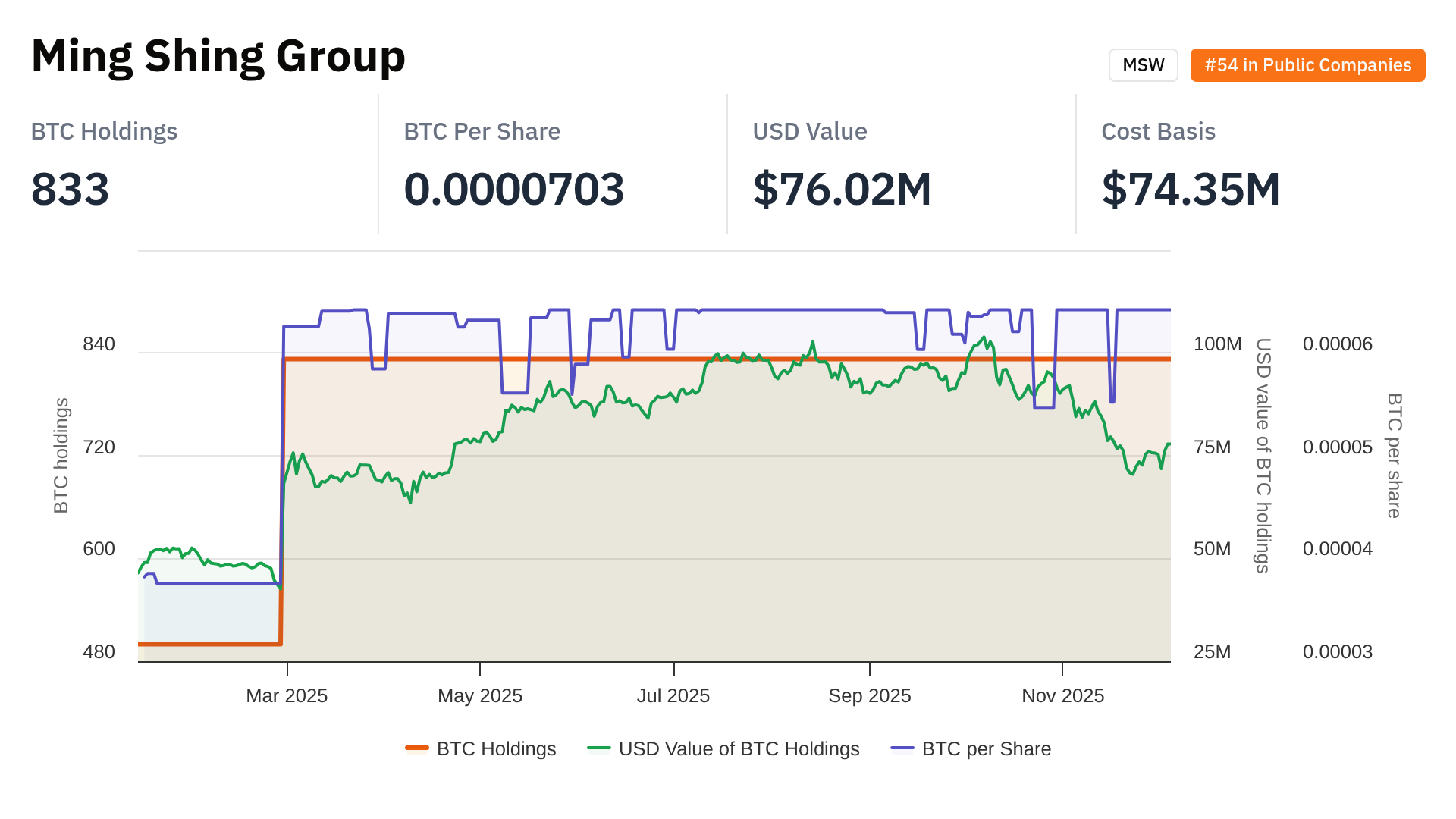Image resolution: width=1456 pixels, height=819 pixels.
Task: Click the Jul 2025 axis label
Action: [673, 695]
